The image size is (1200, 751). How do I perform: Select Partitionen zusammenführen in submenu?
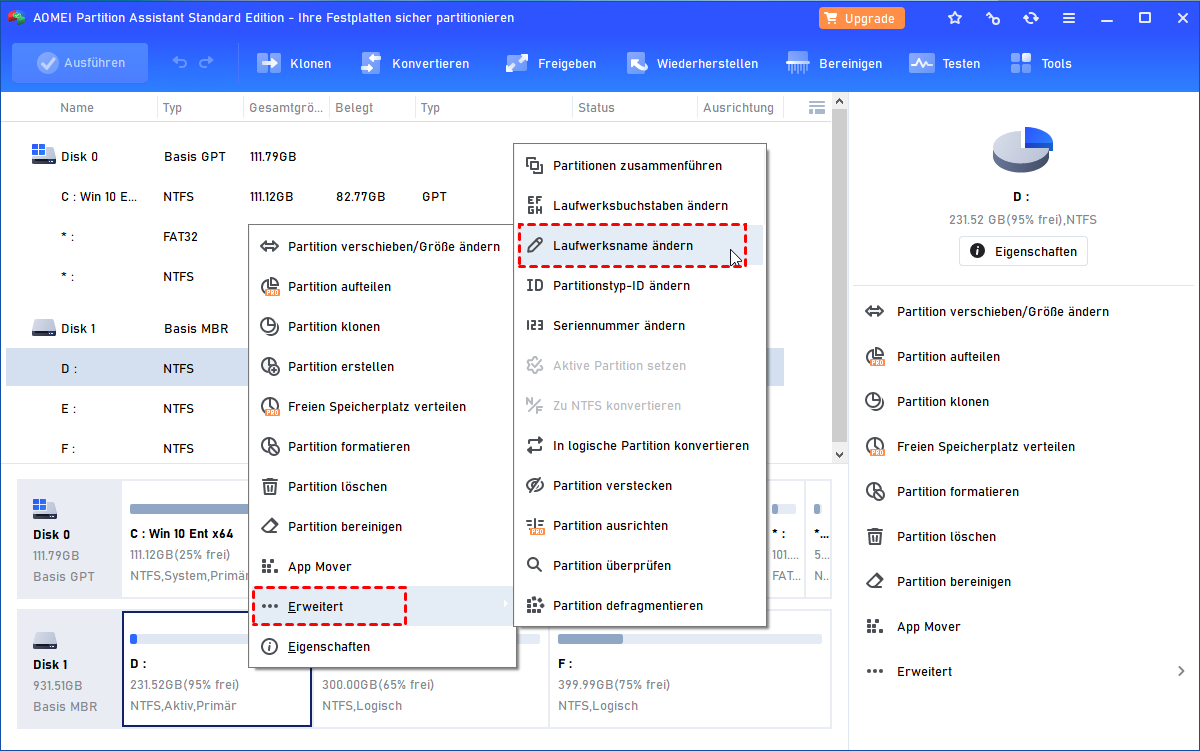coord(640,165)
